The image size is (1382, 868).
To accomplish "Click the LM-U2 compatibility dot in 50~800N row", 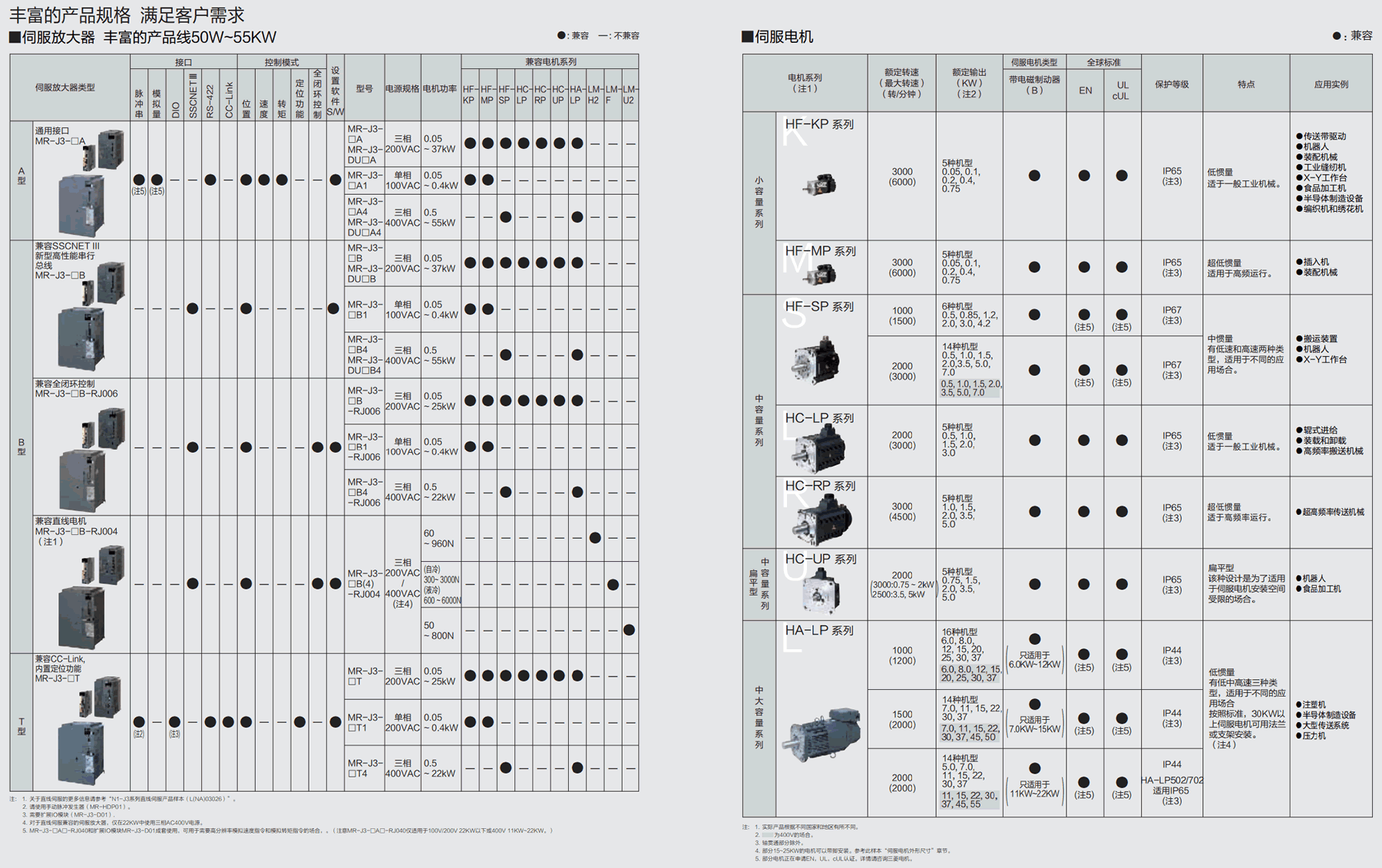I will [629, 630].
